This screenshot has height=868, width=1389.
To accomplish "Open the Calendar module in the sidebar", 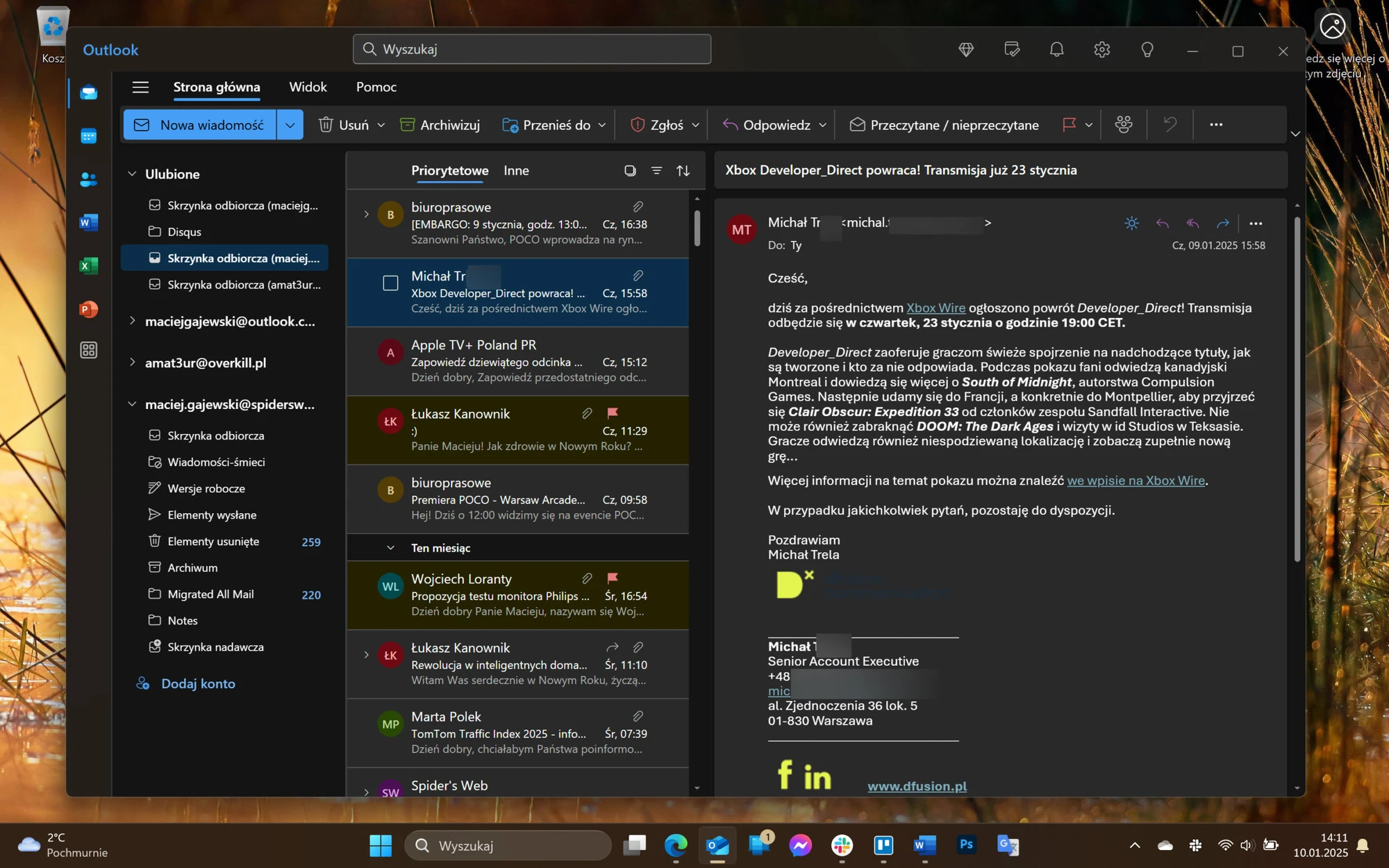I will (89, 136).
